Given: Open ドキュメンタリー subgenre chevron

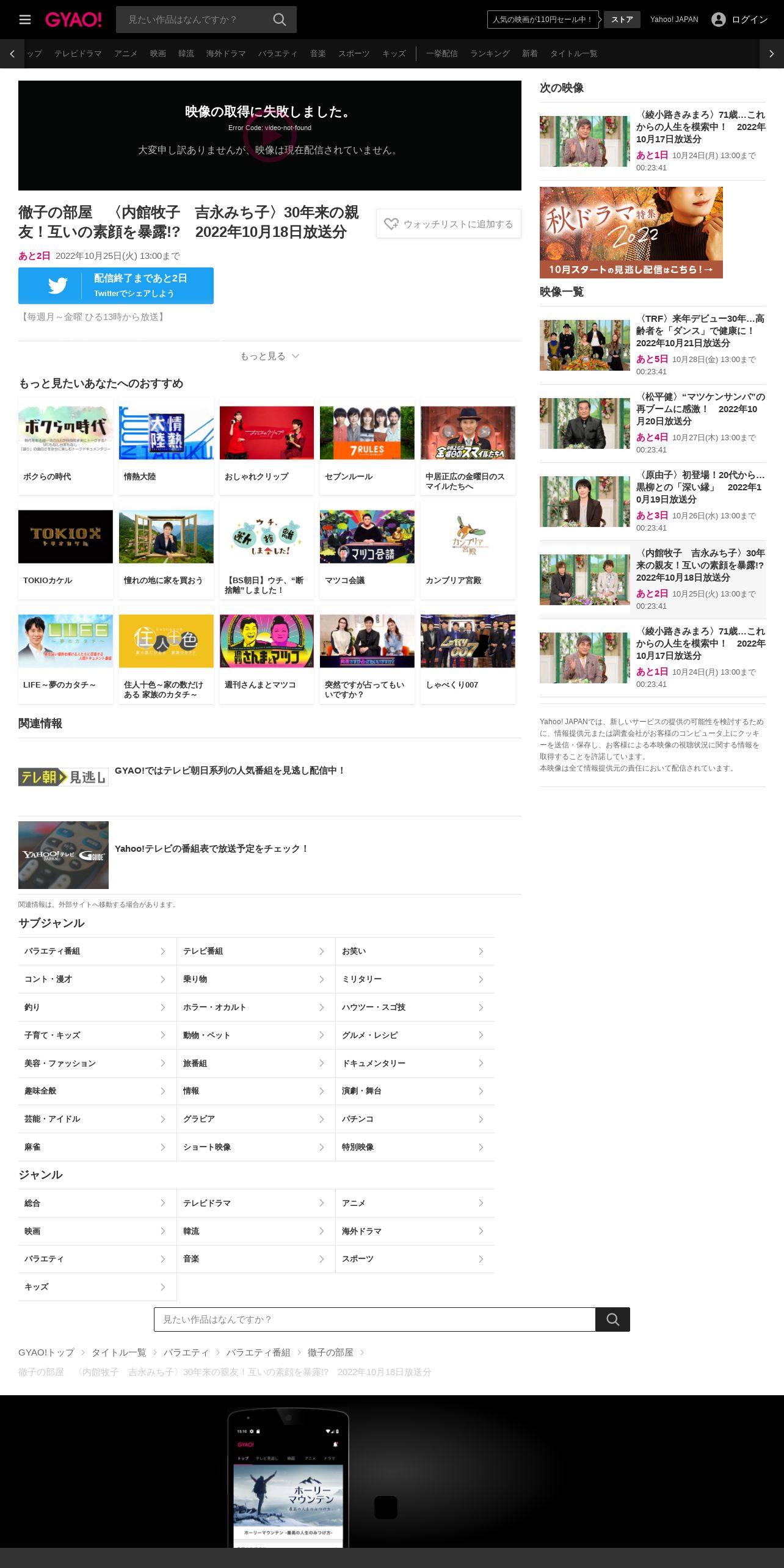Looking at the screenshot, I should [x=481, y=1063].
